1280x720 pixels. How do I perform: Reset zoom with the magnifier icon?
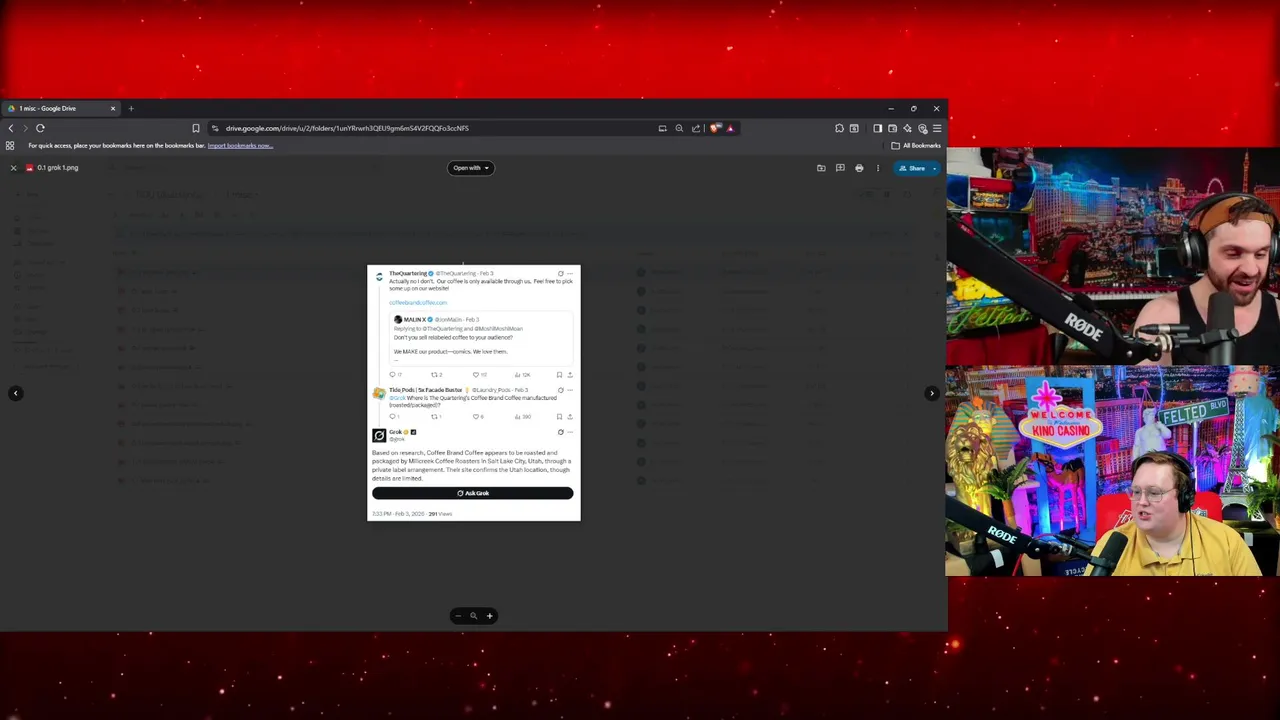click(473, 616)
